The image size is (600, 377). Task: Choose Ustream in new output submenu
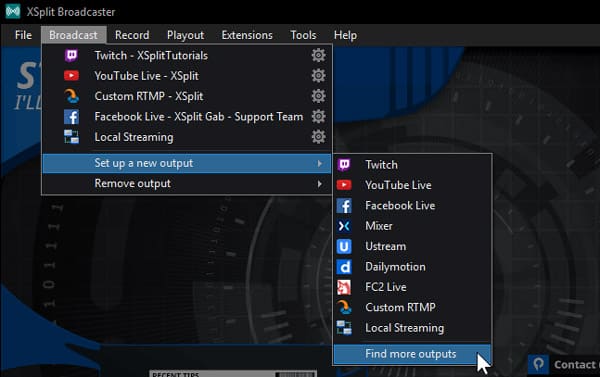[x=412, y=246]
